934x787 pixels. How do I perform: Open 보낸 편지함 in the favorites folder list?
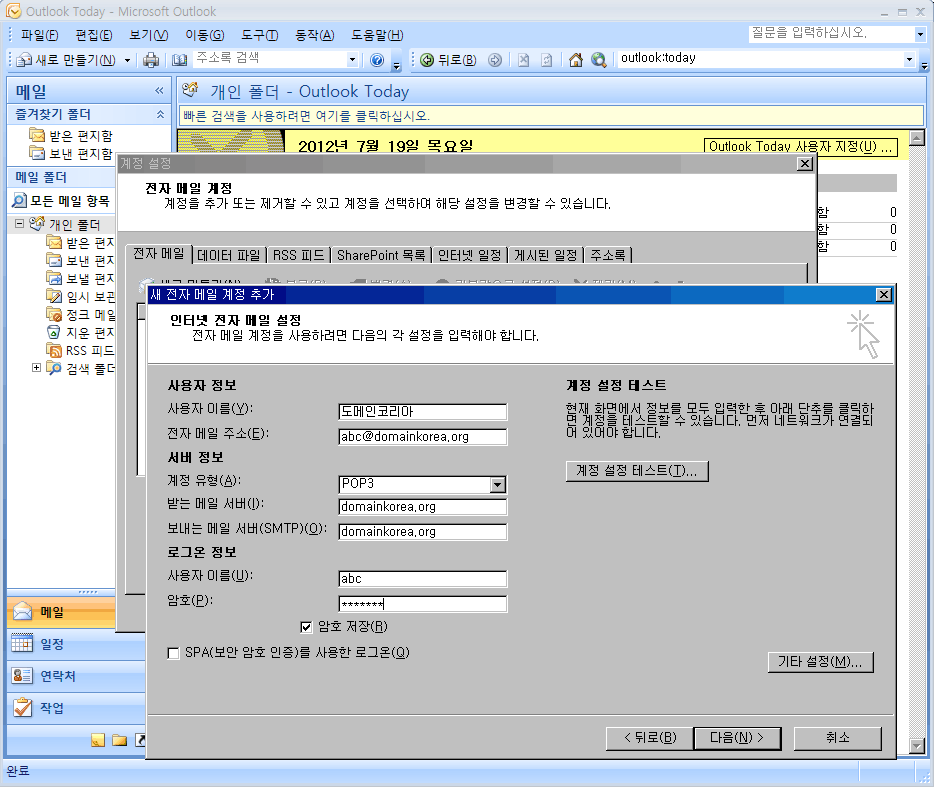point(71,154)
